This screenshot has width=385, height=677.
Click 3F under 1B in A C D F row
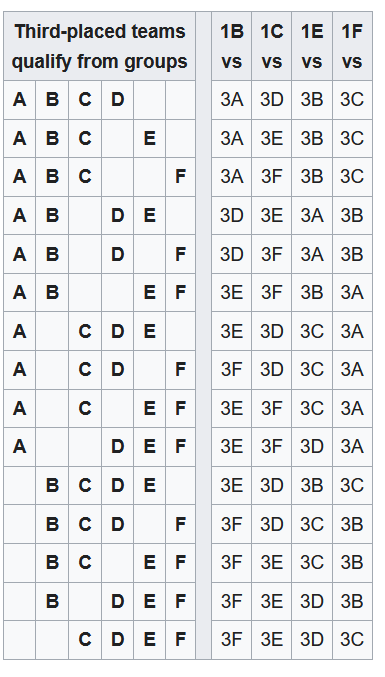coord(232,370)
